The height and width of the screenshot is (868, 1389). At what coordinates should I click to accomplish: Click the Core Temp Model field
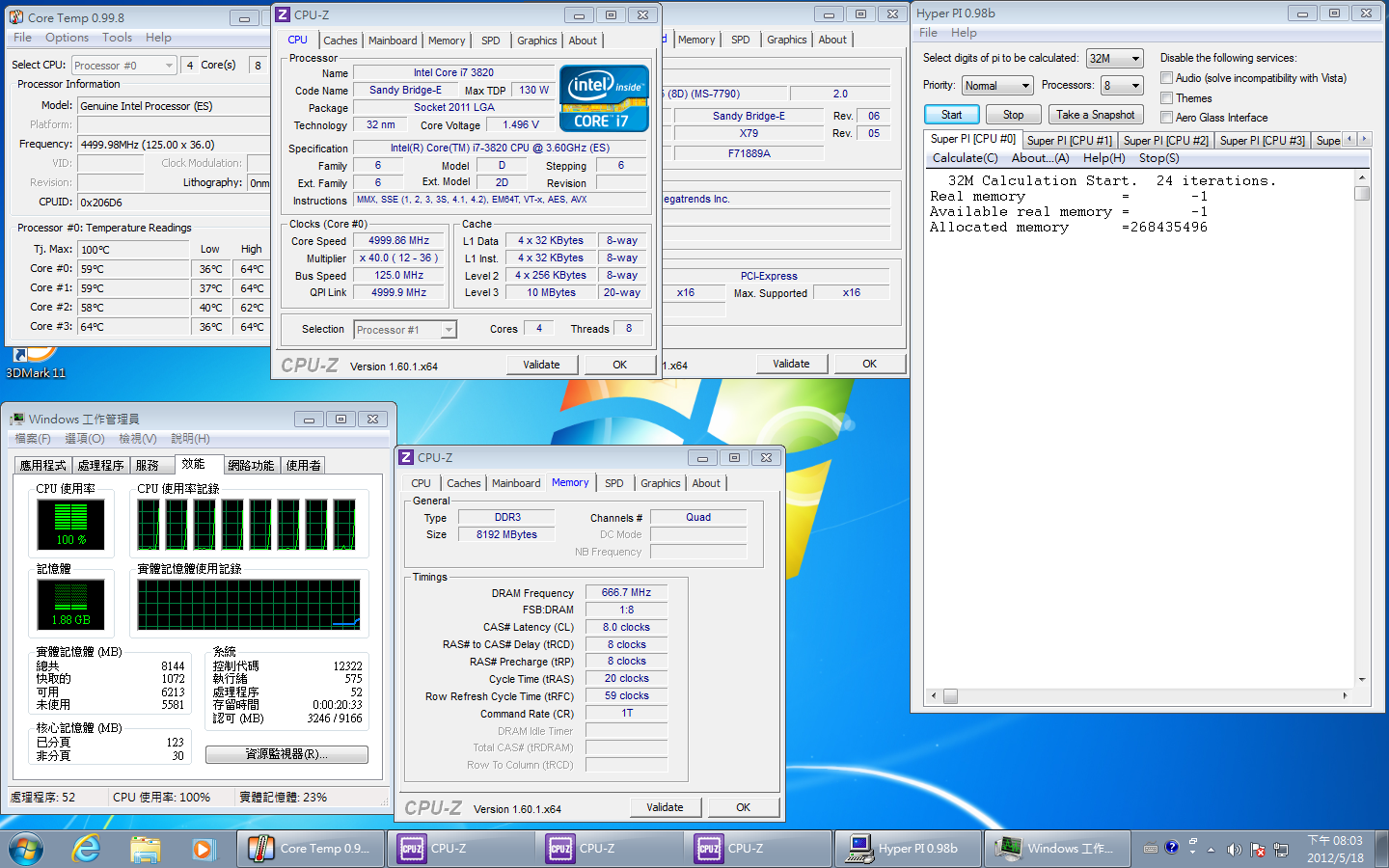[x=174, y=106]
